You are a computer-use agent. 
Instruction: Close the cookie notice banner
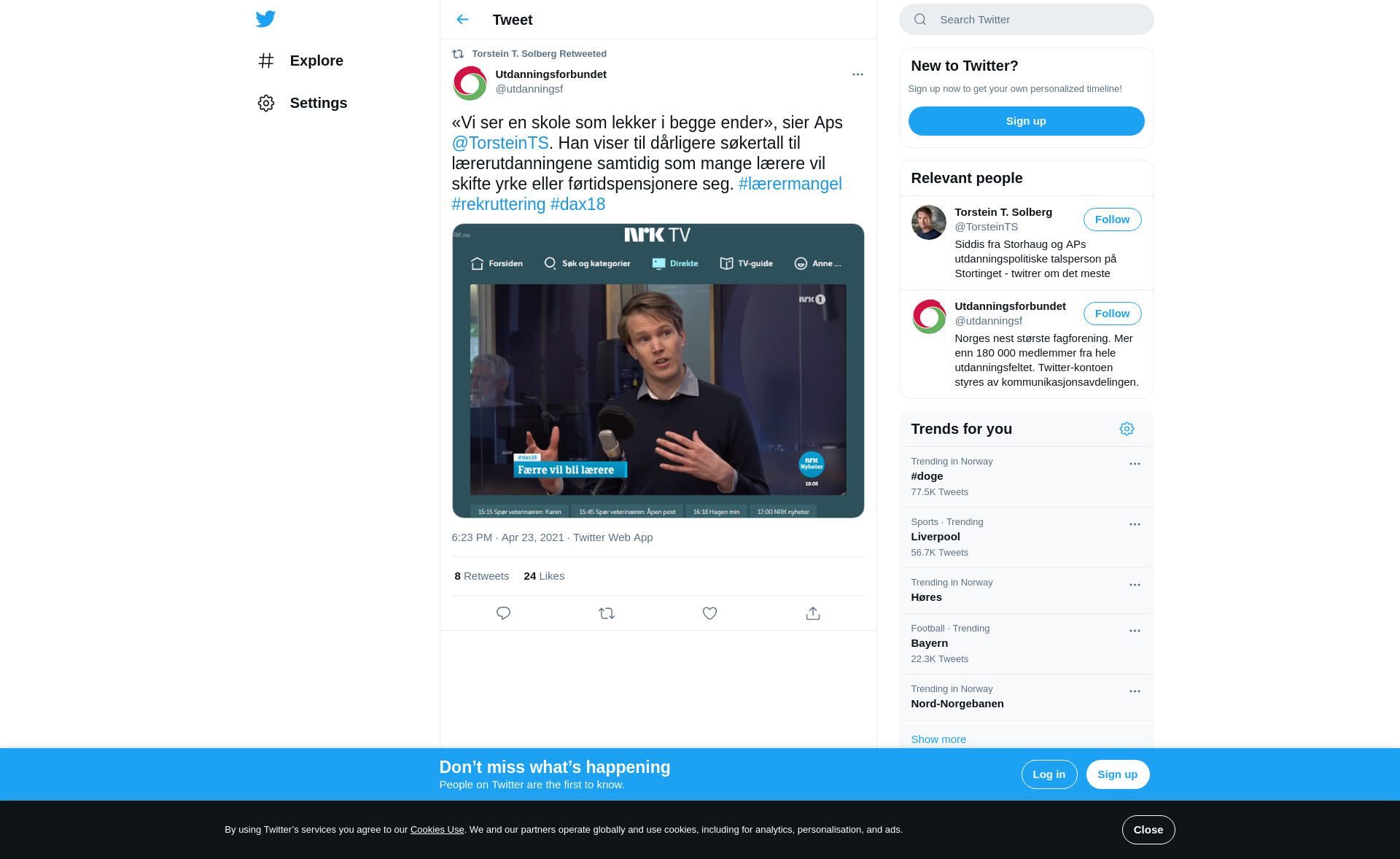(1148, 830)
